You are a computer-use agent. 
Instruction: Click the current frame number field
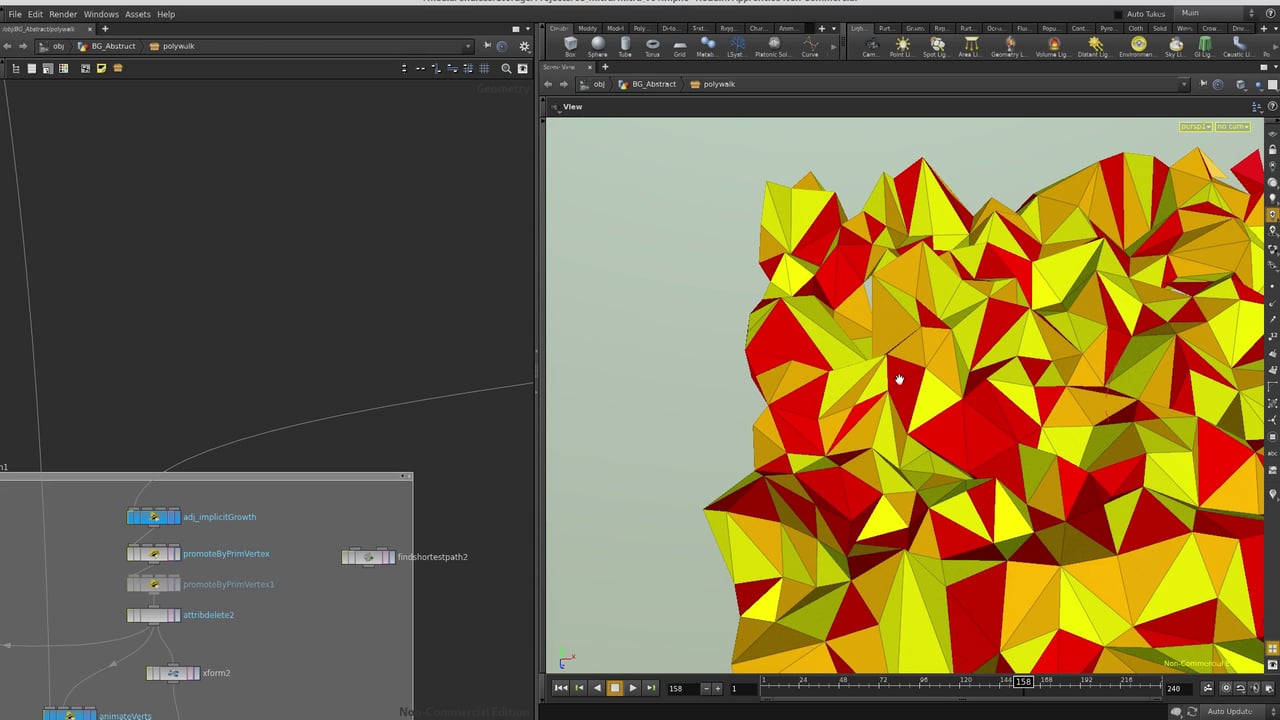click(x=683, y=688)
